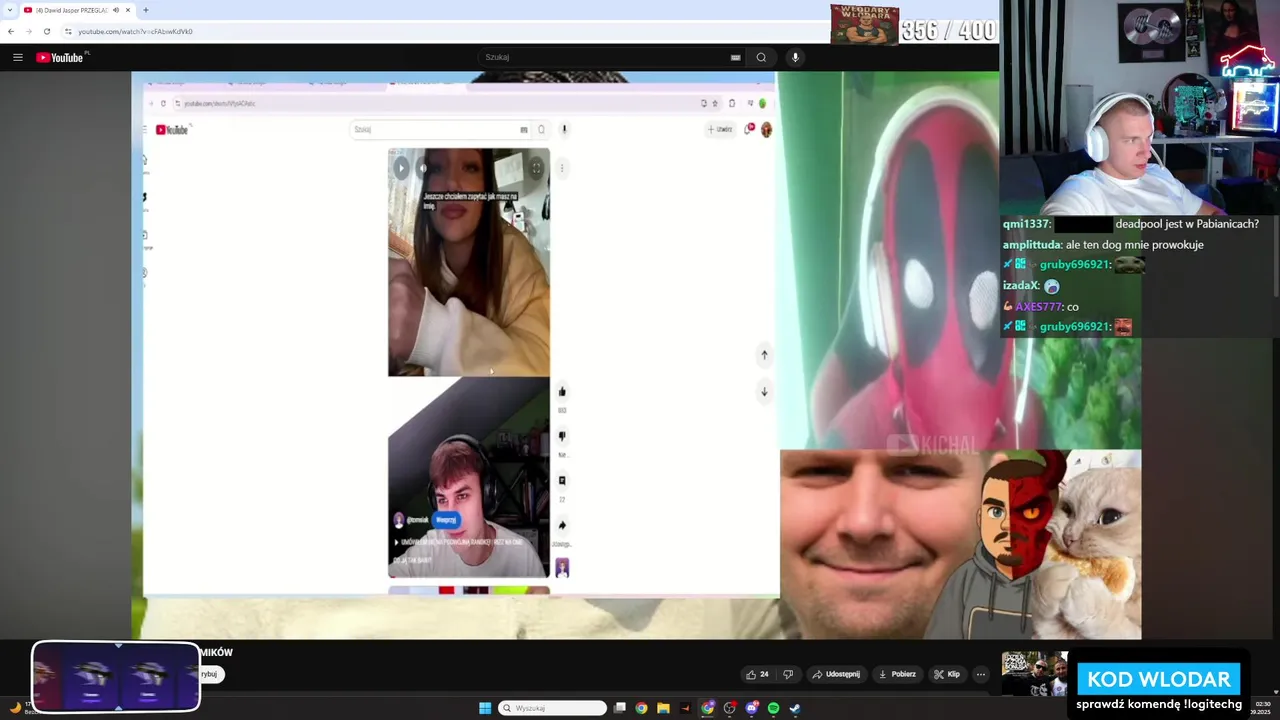
Task: Open more actions three-dot menu below video
Action: coord(981,674)
